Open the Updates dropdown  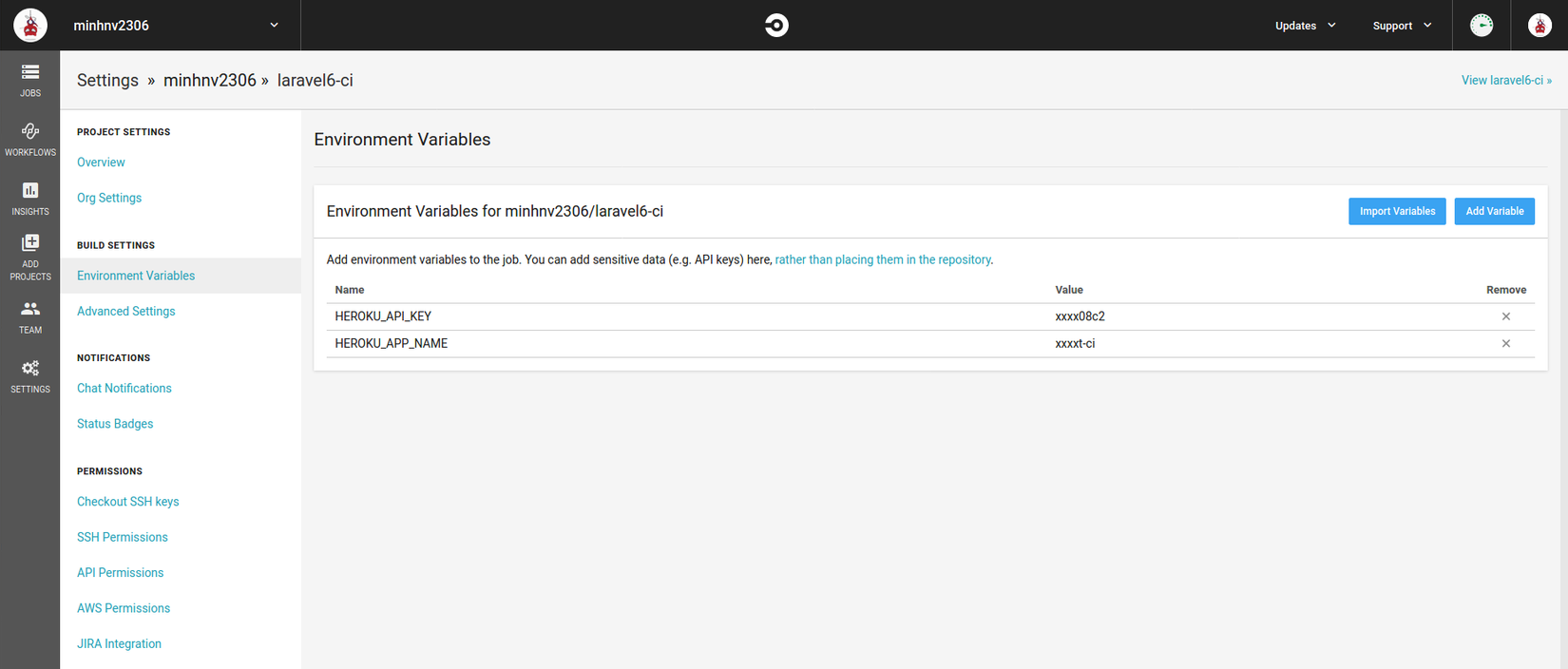tap(1305, 26)
